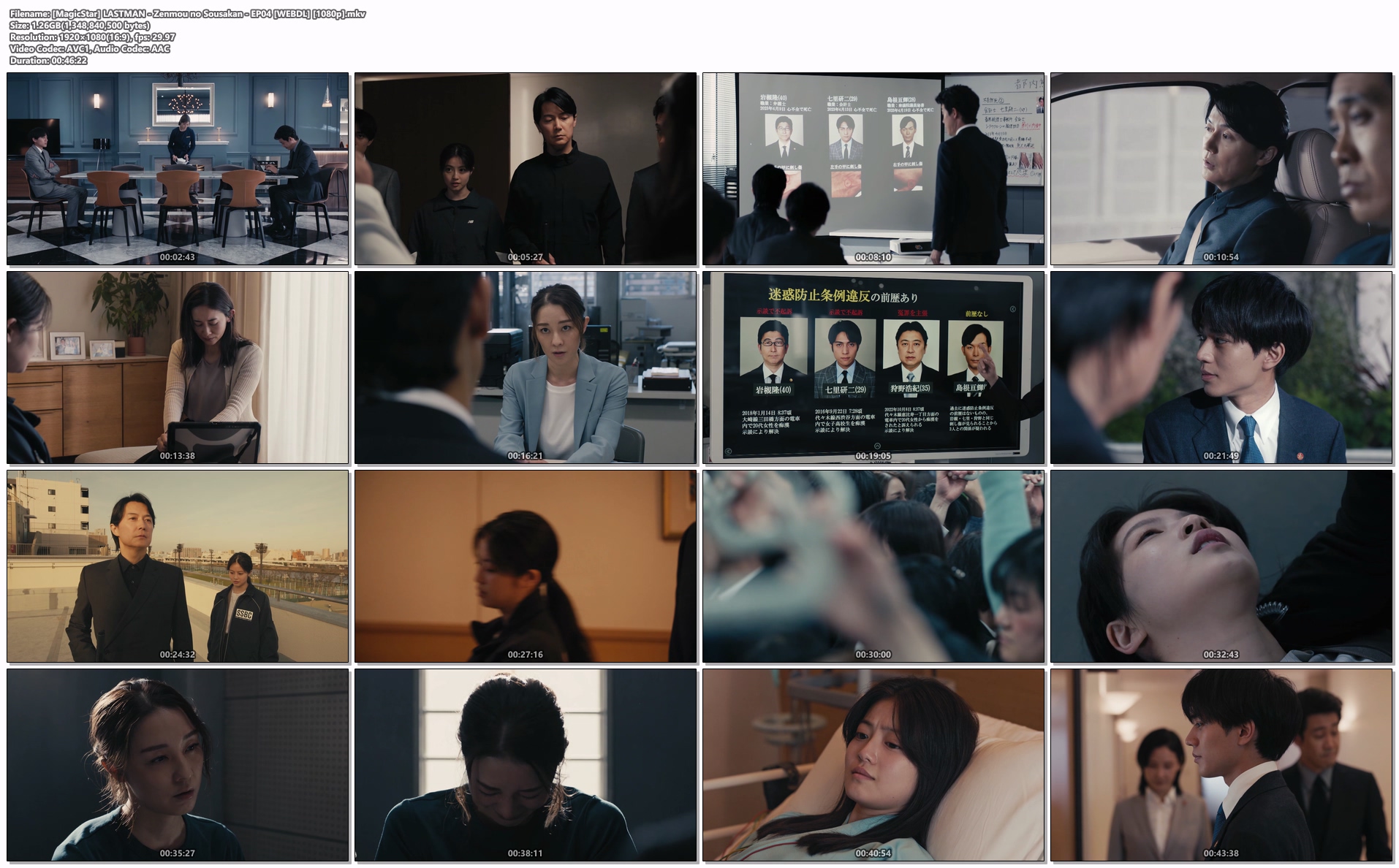The height and width of the screenshot is (868, 1399).
Task: Select the frame at 00:05:27
Action: [x=526, y=168]
